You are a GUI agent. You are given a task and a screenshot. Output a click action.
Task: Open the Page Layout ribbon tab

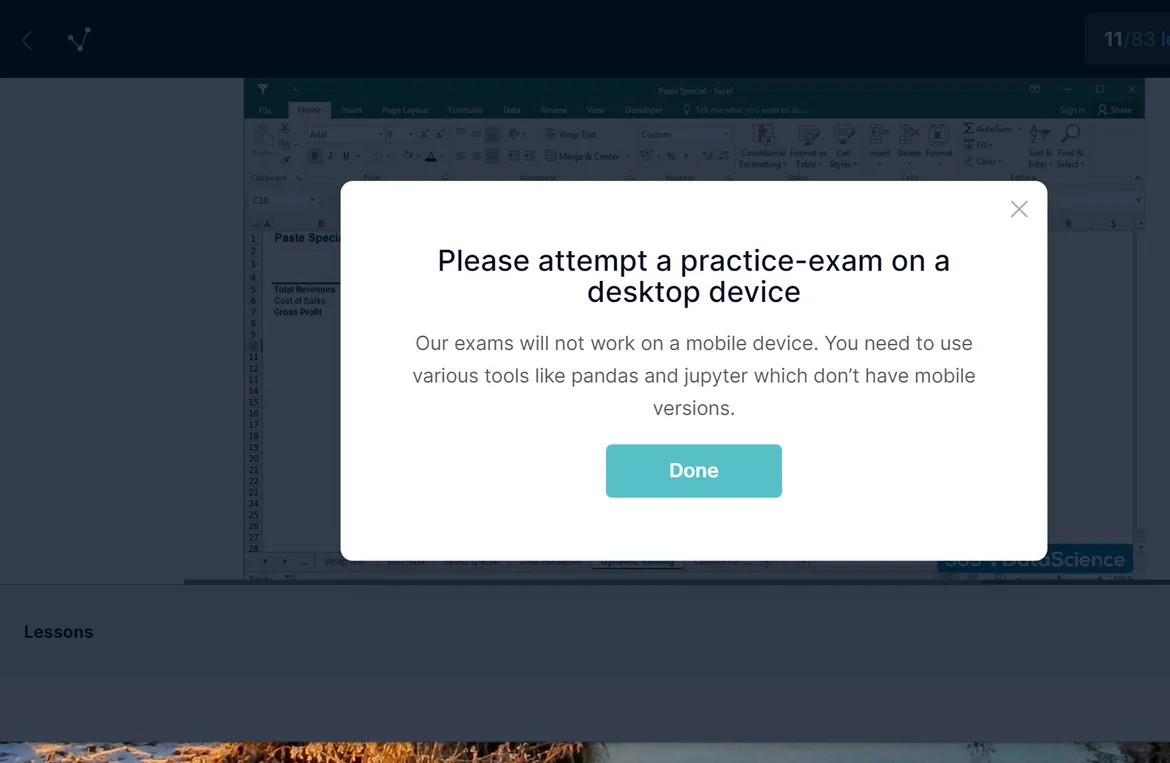[x=405, y=110]
